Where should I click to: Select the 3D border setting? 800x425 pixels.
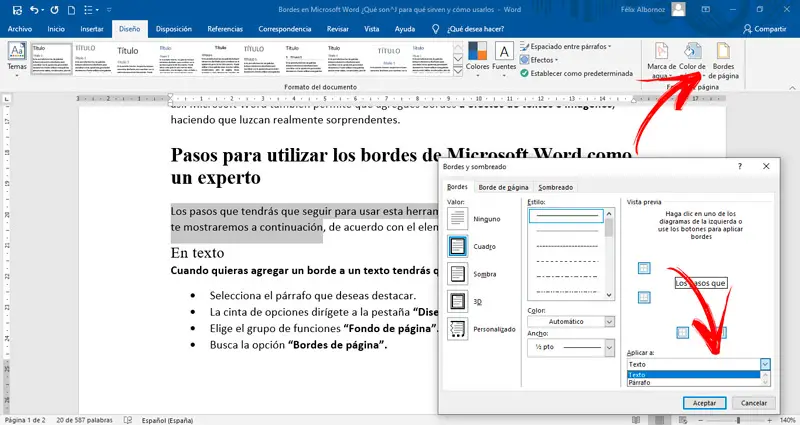point(457,302)
